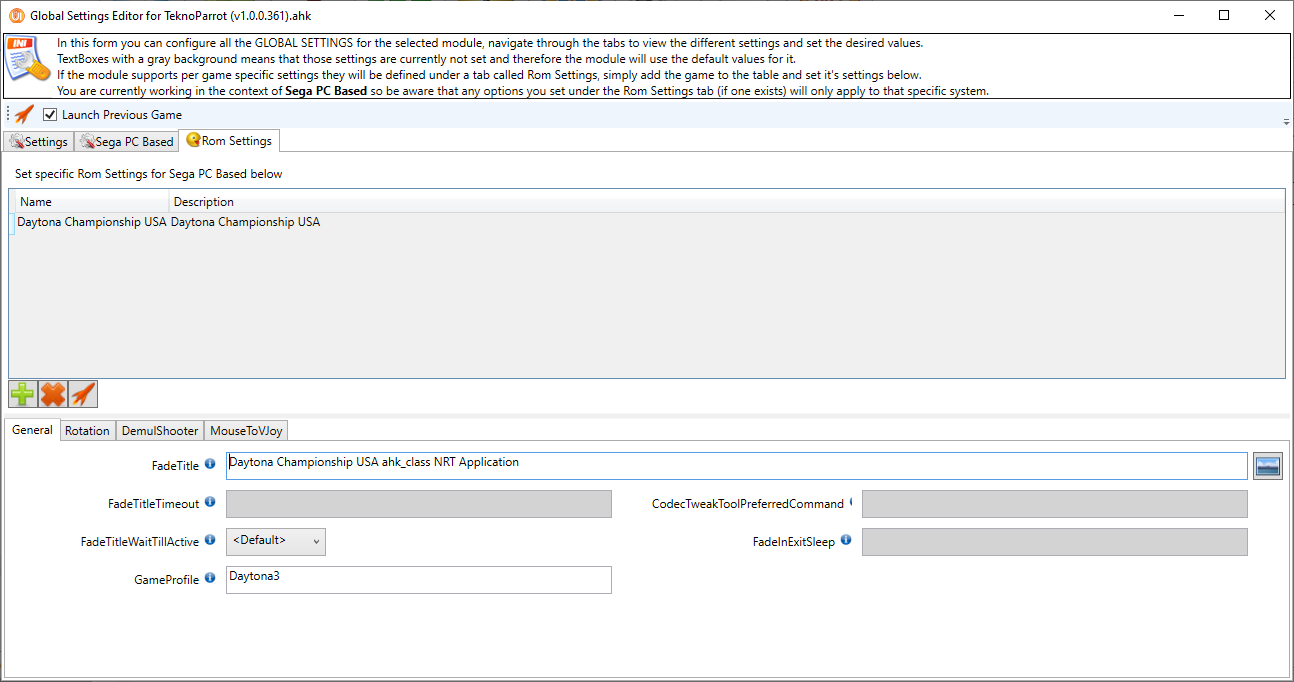
Task: Toggle the Launch Previous Game checkbox
Action: coord(50,115)
